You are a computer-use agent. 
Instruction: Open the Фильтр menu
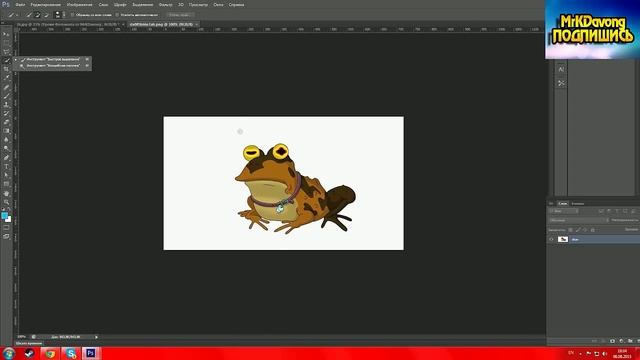point(165,4)
